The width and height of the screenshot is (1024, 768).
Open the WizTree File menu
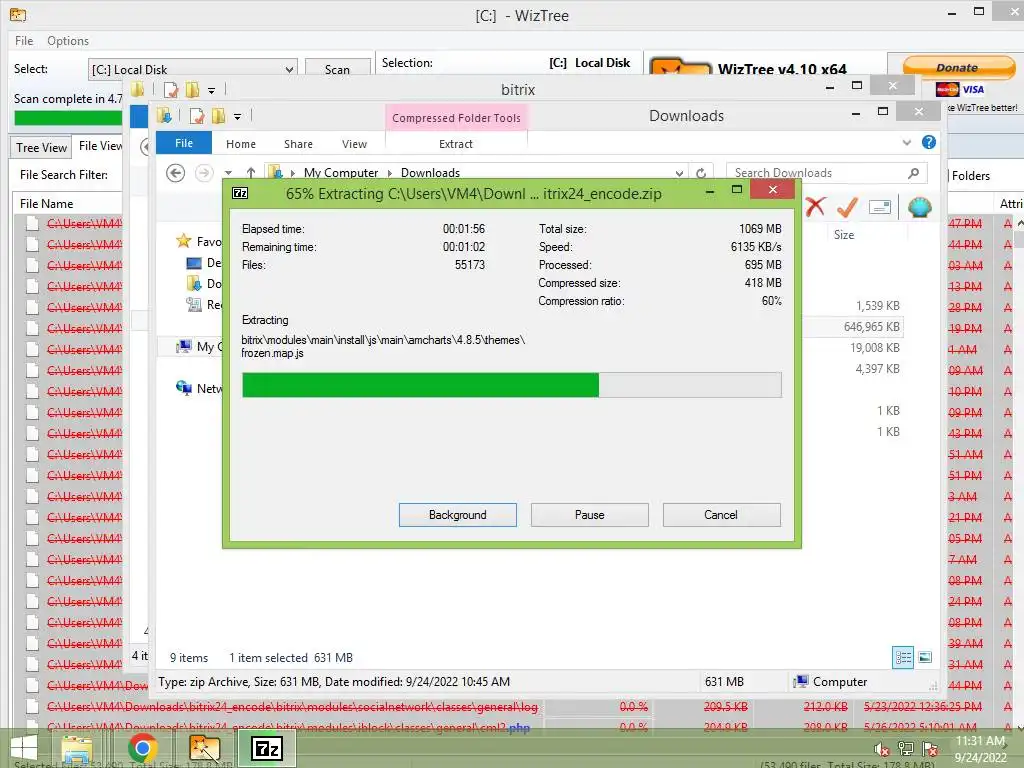point(24,40)
